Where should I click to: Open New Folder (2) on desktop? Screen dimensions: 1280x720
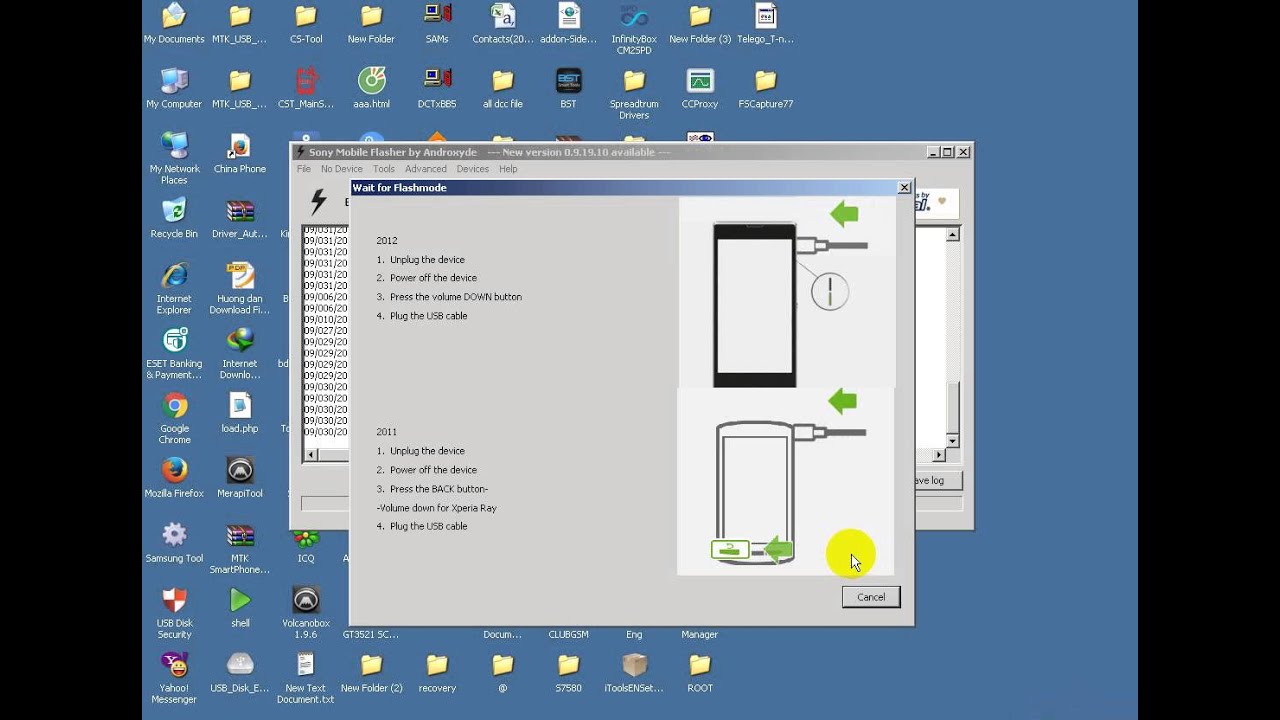[371, 674]
